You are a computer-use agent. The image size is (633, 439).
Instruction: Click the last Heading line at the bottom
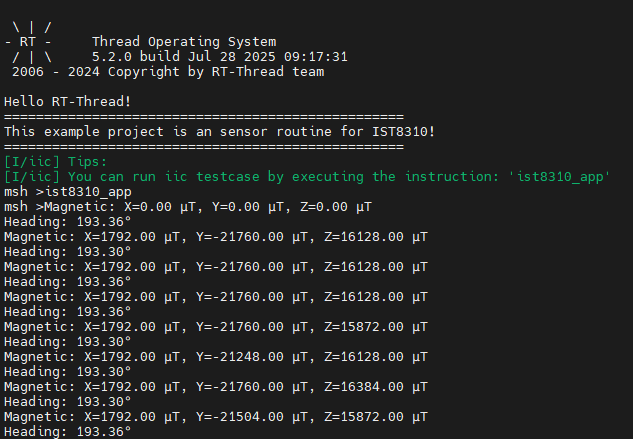coord(67,432)
